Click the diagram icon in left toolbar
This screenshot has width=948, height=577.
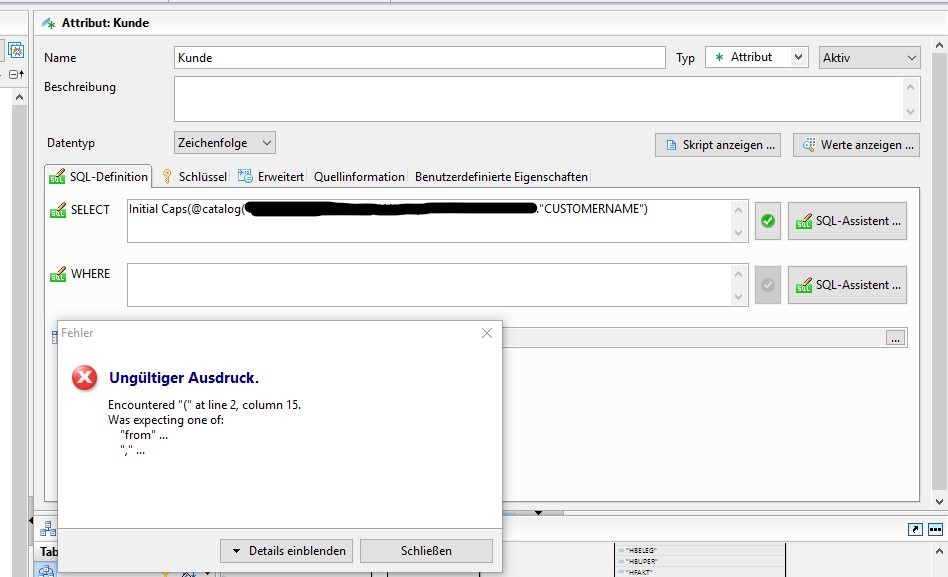pos(16,50)
